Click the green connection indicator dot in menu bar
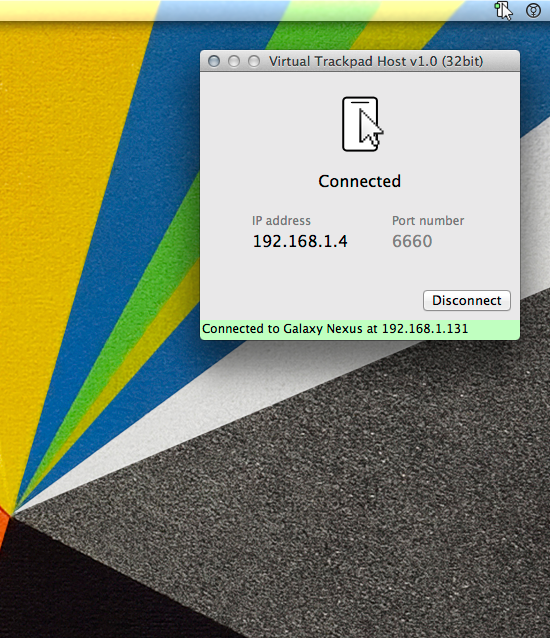Image resolution: width=550 pixels, height=638 pixels. [x=497, y=6]
